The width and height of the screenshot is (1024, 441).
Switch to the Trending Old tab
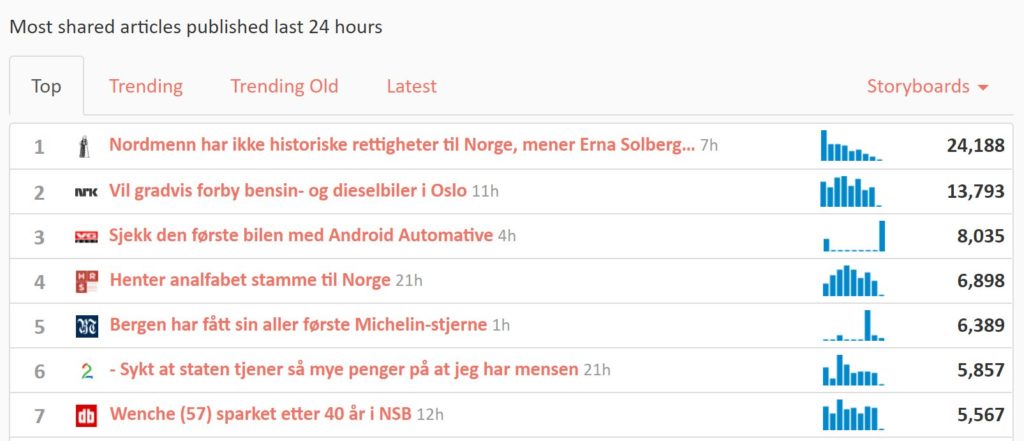point(284,86)
